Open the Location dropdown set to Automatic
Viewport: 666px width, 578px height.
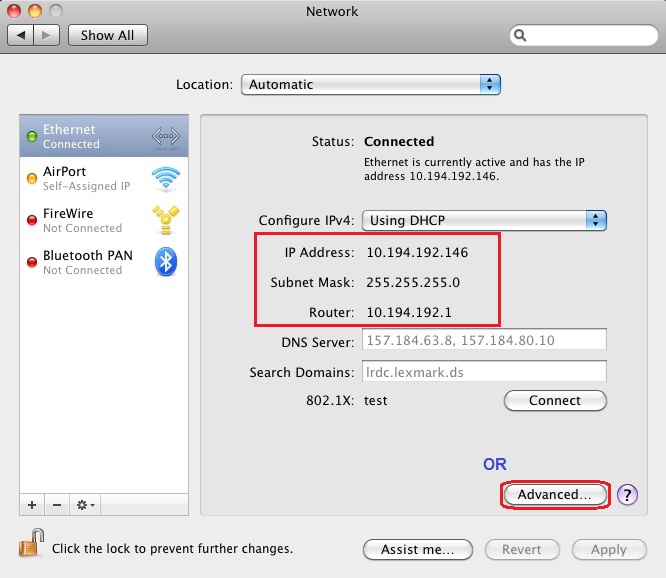[x=370, y=85]
